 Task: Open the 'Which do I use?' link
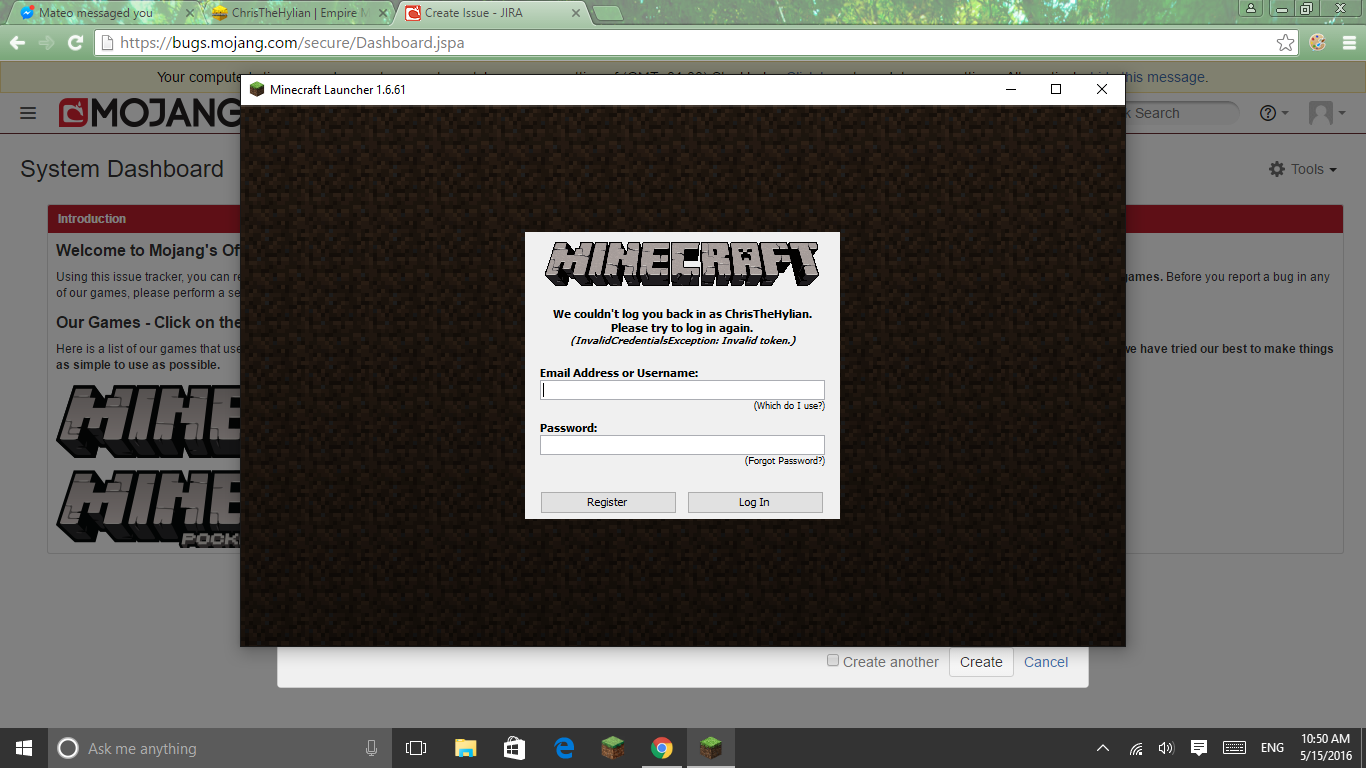[x=789, y=406]
